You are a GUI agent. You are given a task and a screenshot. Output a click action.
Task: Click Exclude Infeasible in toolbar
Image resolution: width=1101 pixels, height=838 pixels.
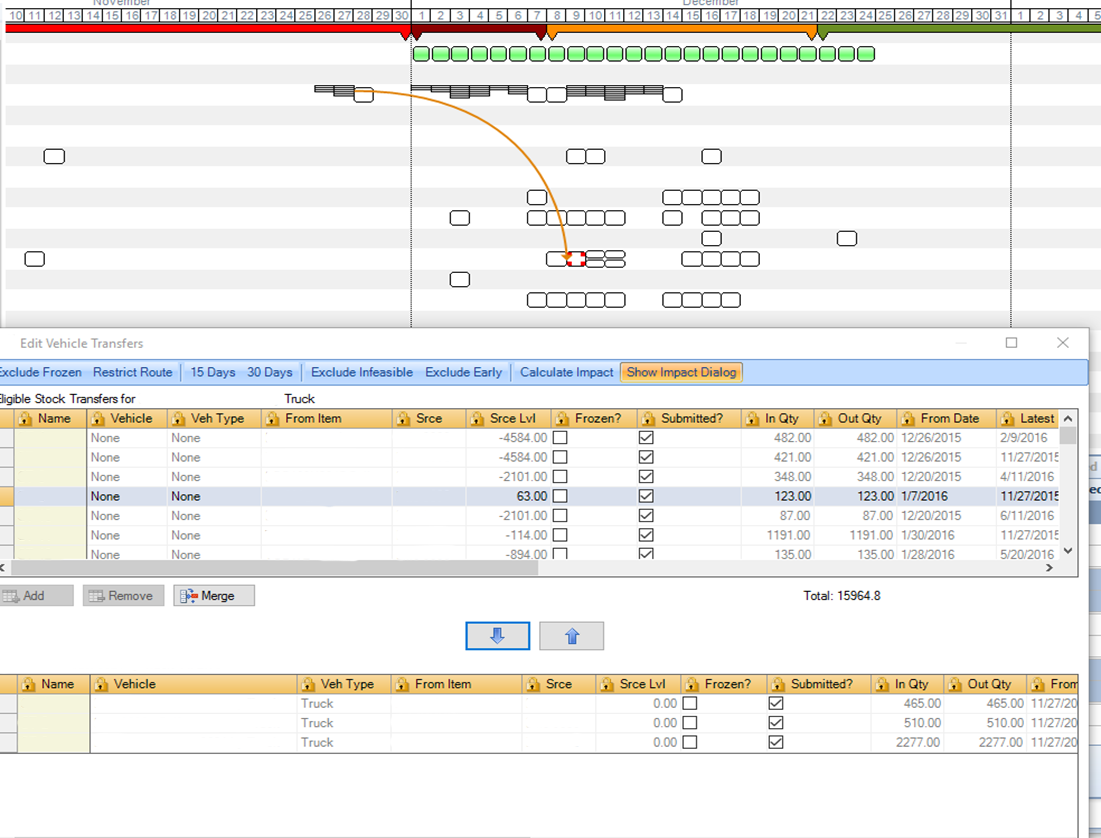362,372
